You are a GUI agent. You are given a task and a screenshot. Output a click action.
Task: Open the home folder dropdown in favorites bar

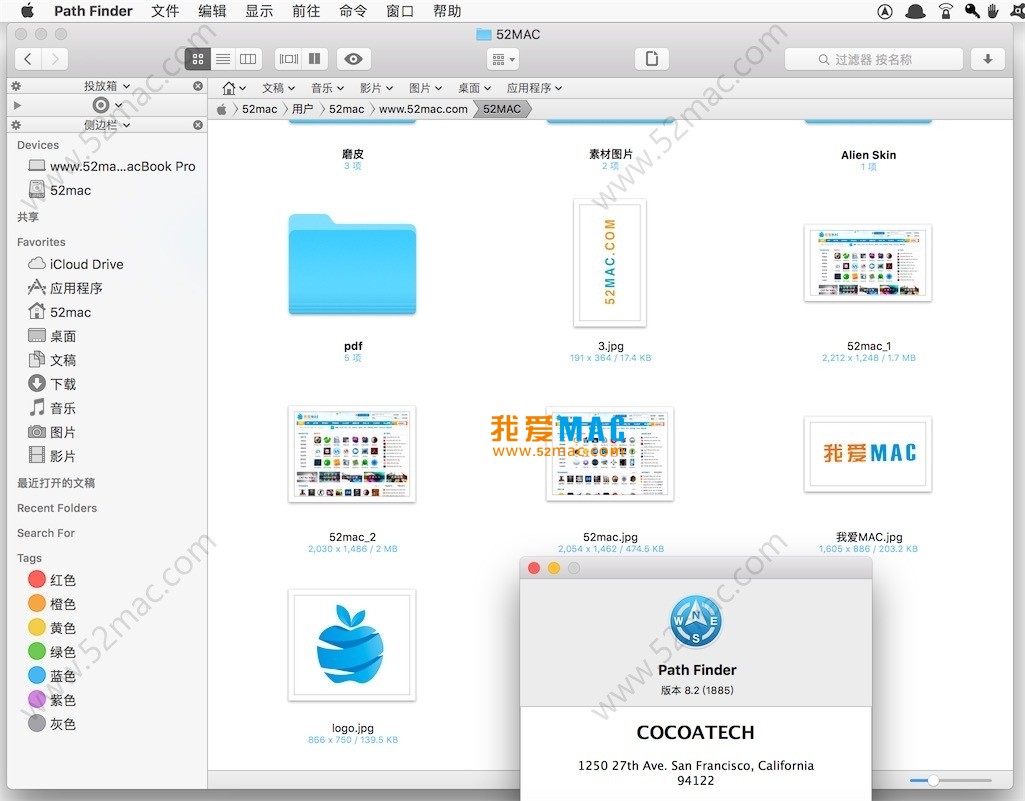(233, 88)
